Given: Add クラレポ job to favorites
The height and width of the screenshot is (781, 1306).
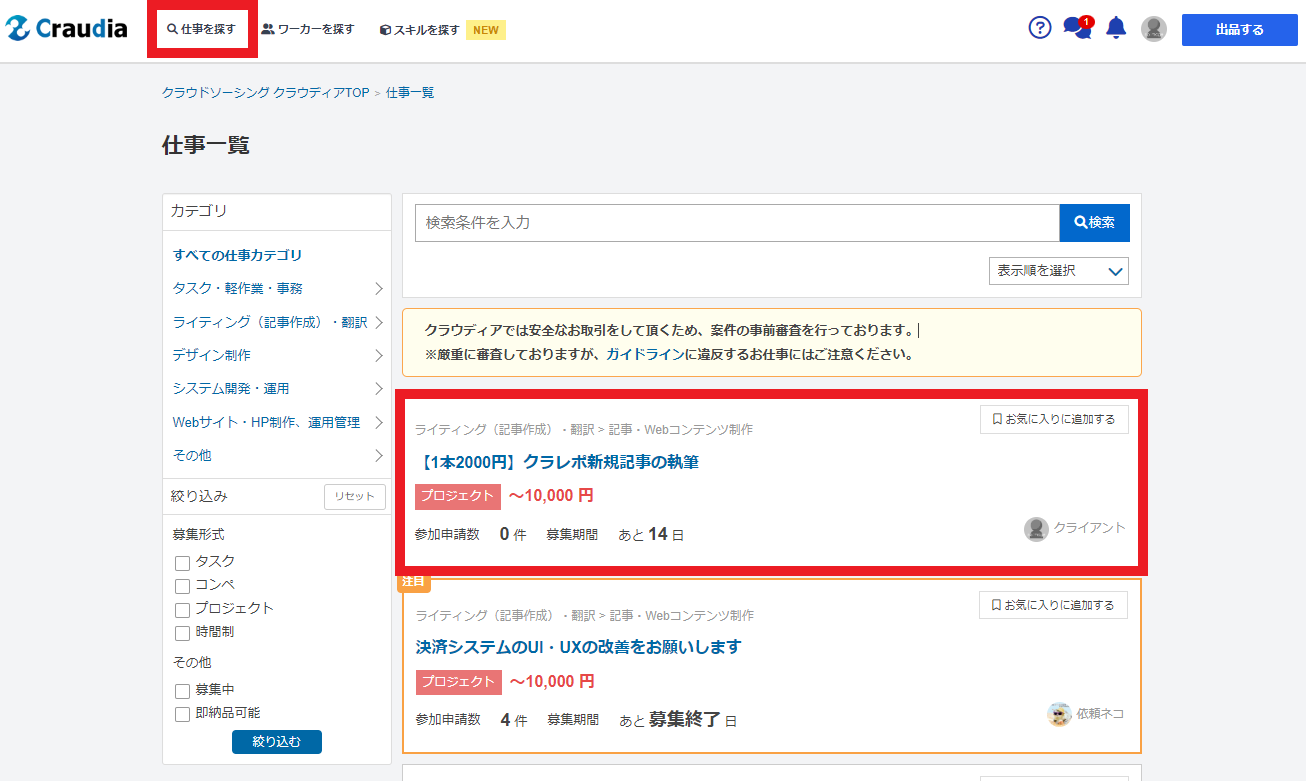Looking at the screenshot, I should coord(1054,420).
